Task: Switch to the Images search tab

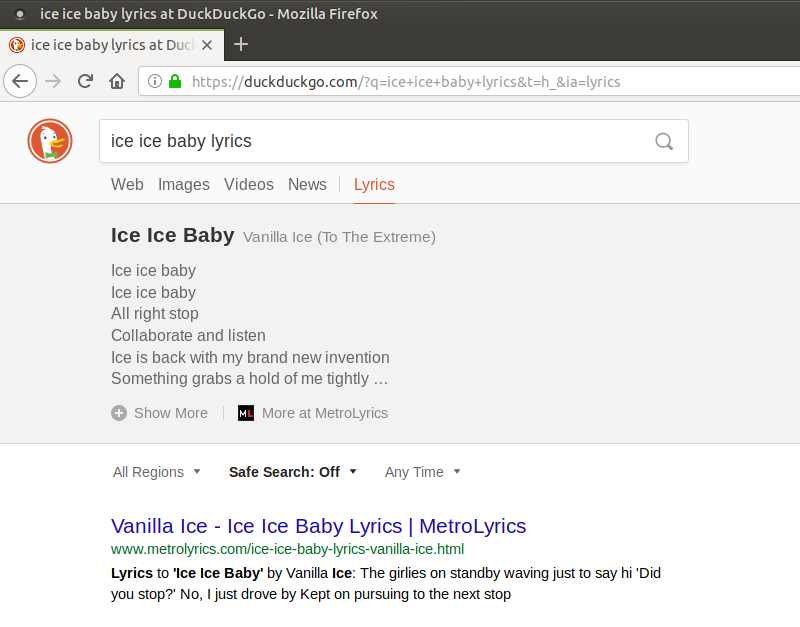Action: (x=184, y=184)
